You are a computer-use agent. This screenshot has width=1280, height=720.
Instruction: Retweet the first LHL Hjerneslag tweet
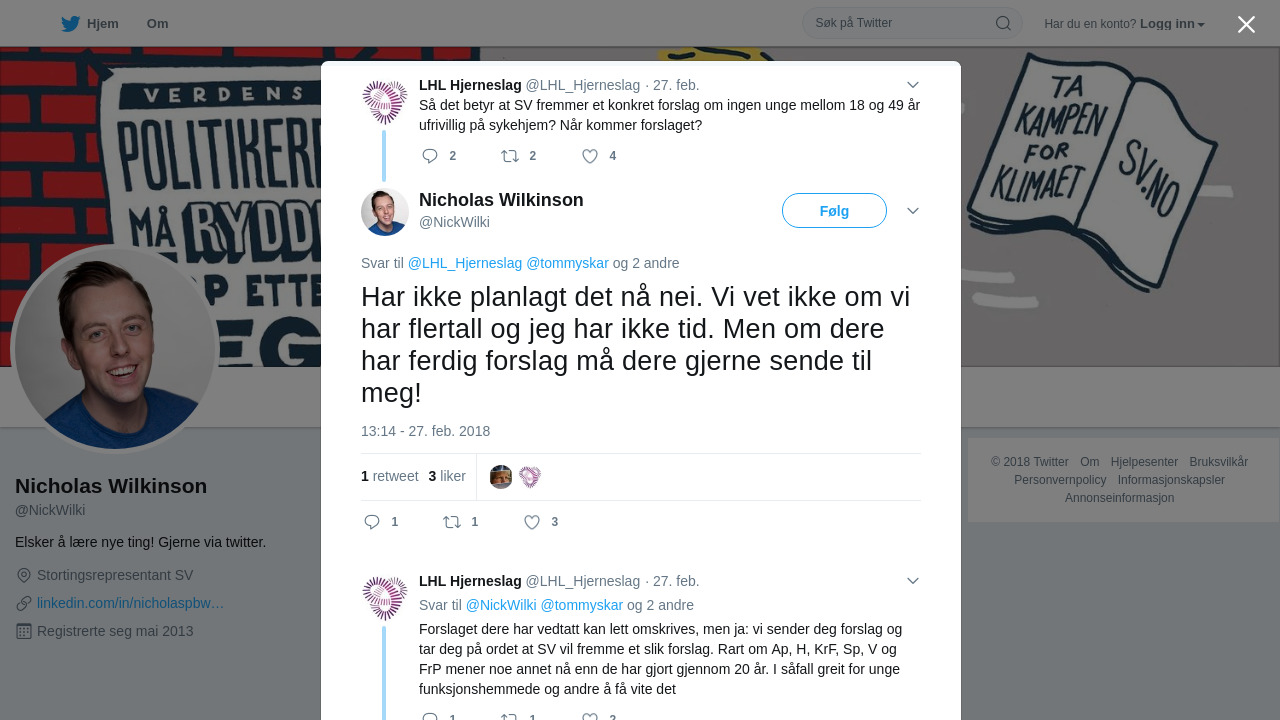510,156
